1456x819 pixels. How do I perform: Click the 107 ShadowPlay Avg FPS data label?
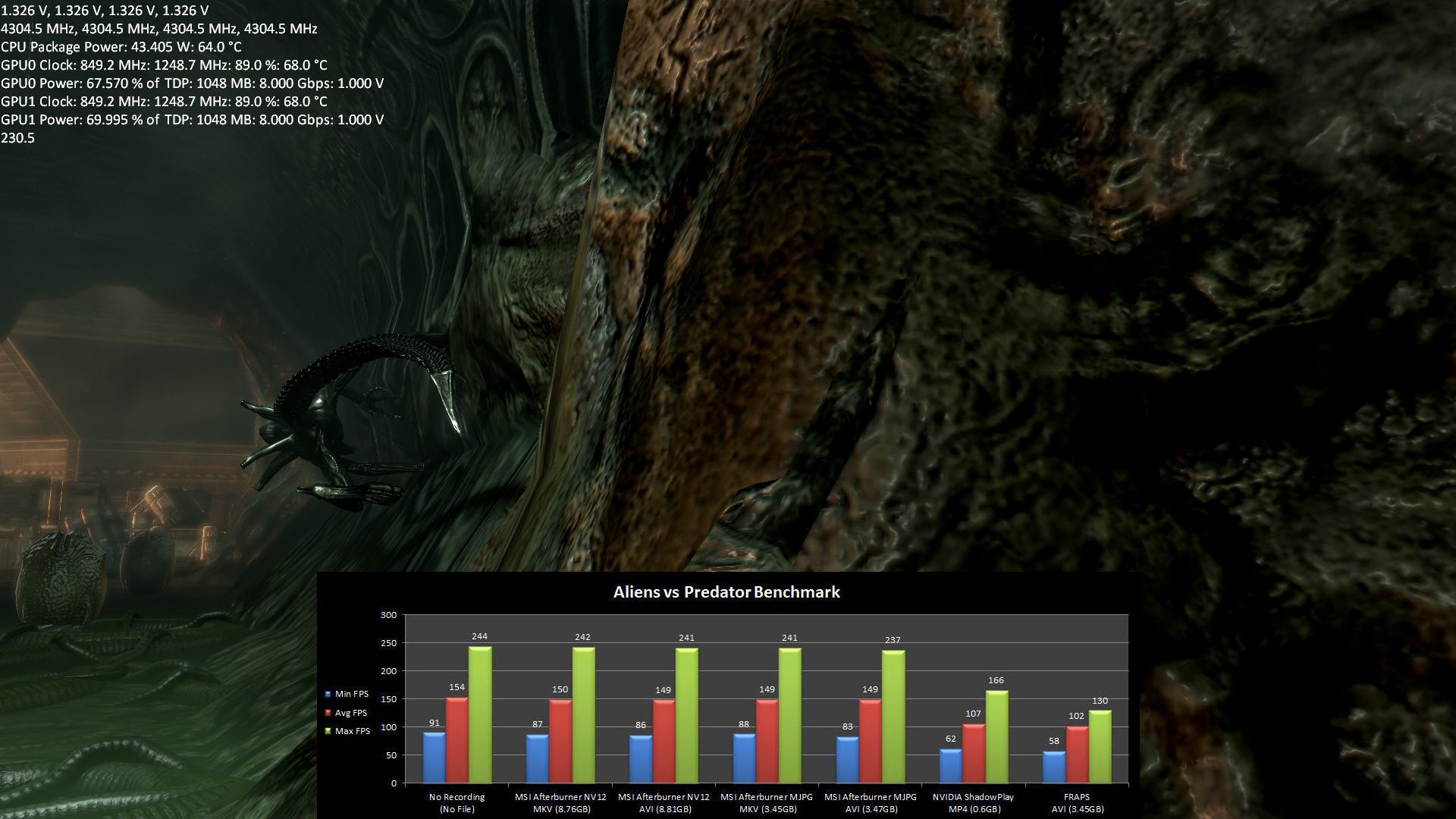(x=973, y=714)
